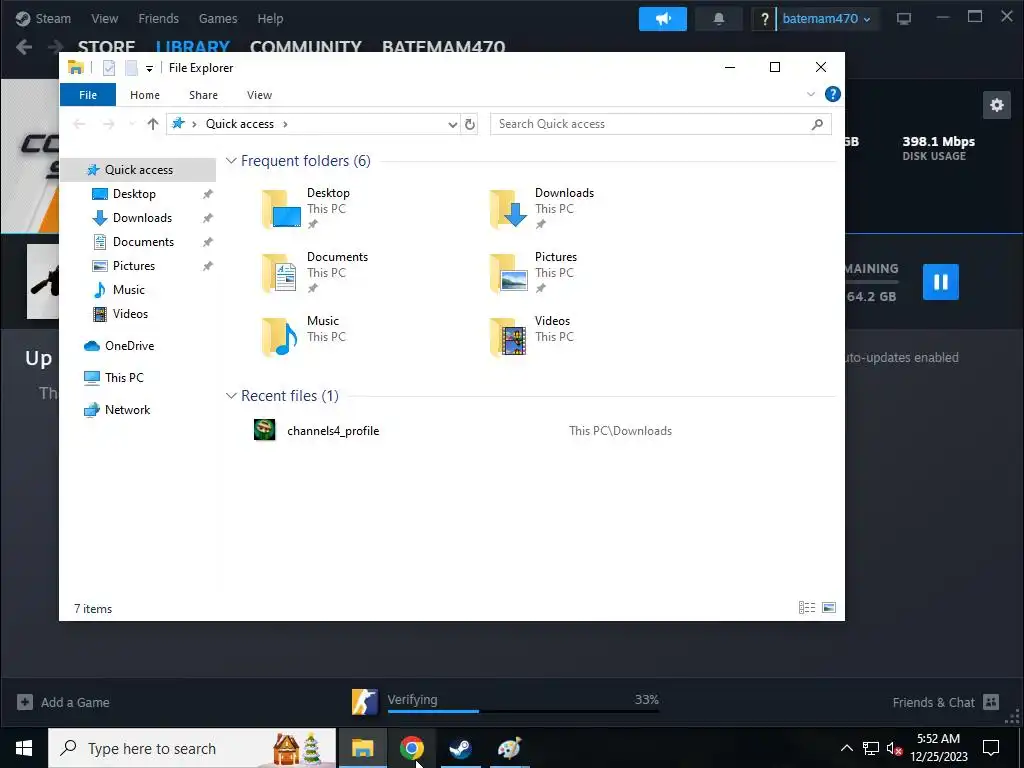This screenshot has height=768, width=1024.
Task: Click the Up one level arrow
Action: tap(153, 124)
